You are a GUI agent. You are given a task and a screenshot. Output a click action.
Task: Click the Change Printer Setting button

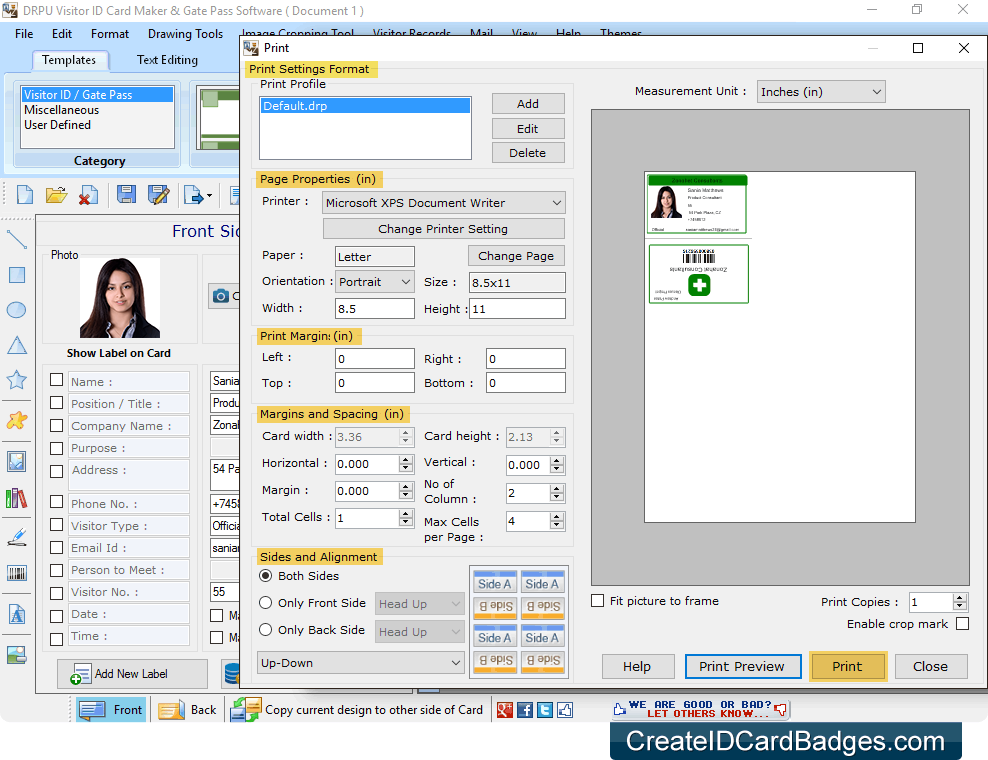coord(444,229)
